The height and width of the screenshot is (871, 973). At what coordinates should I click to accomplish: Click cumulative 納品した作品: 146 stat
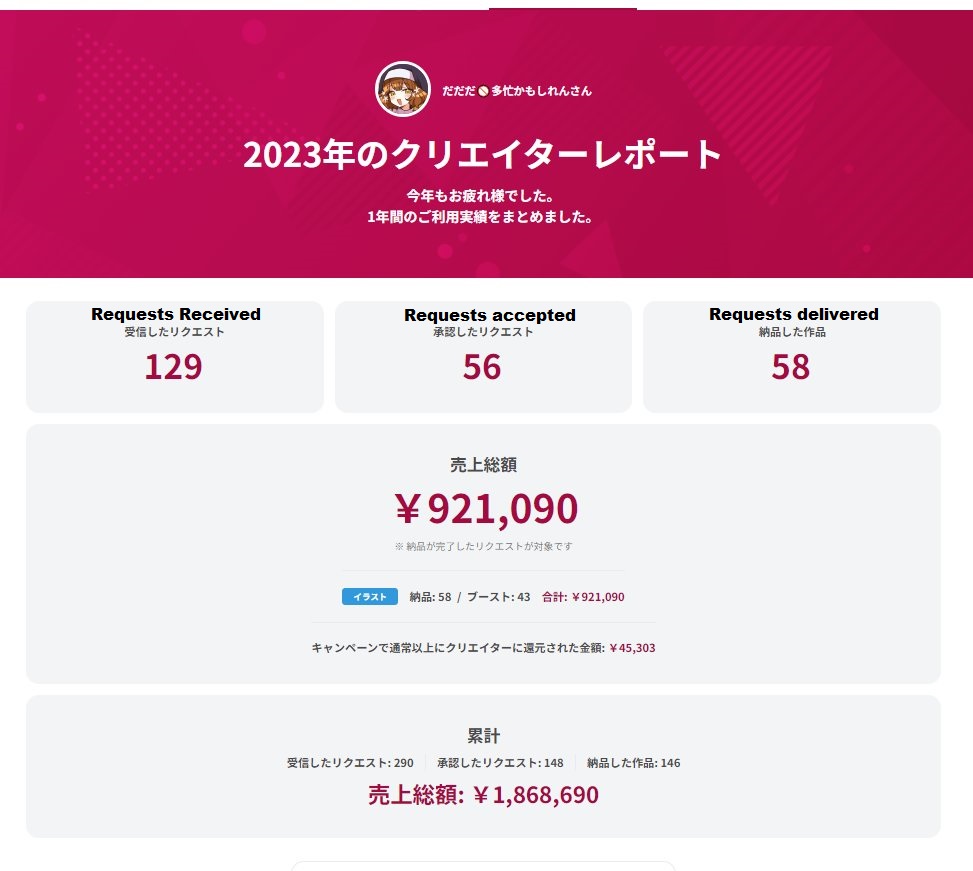(634, 762)
